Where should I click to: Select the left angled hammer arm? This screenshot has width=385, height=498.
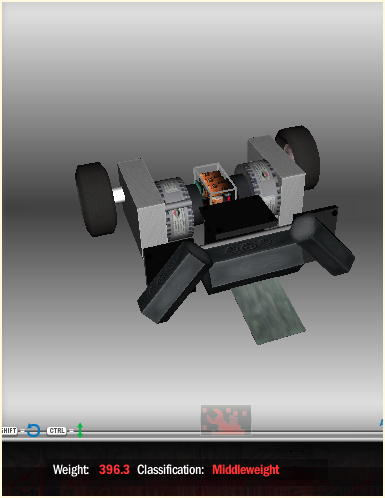pyautogui.click(x=173, y=283)
